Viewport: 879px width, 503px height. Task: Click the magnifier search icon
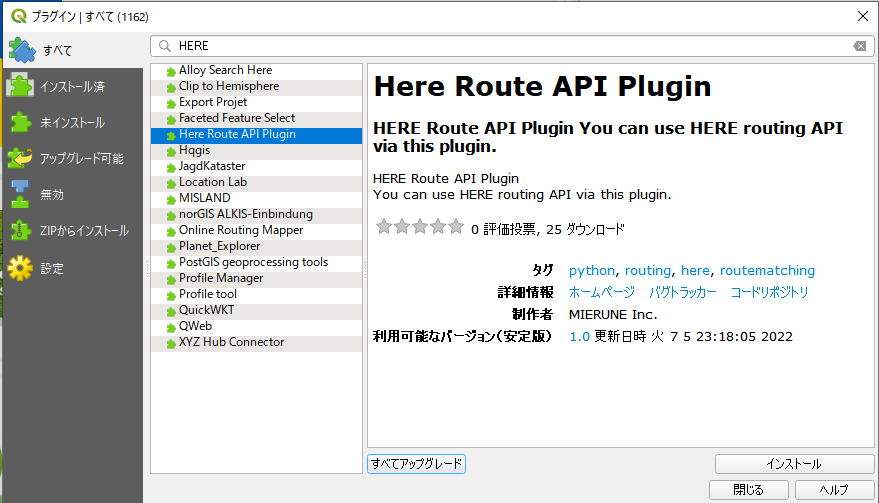164,46
